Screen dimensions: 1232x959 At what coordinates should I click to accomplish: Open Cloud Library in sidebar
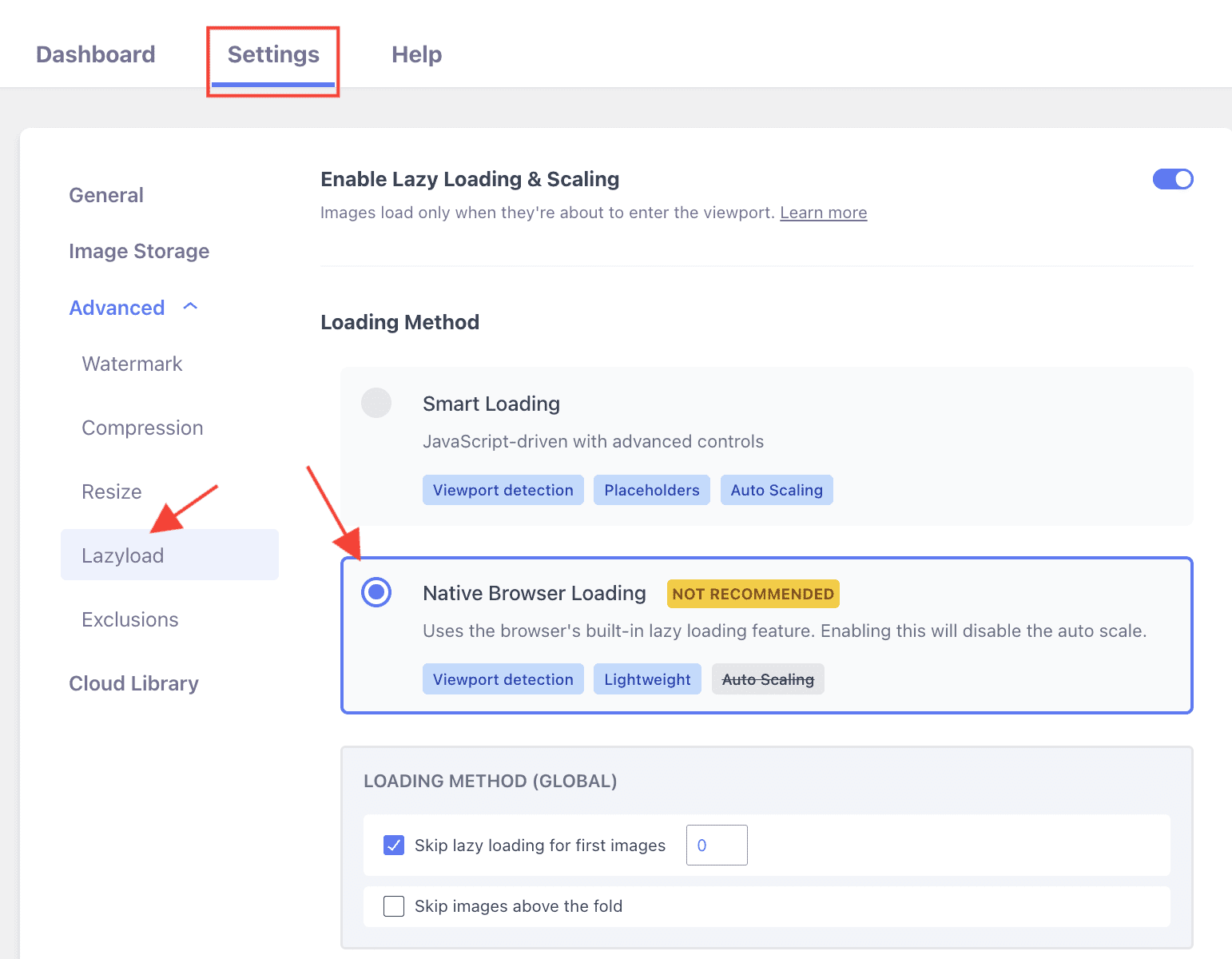[x=134, y=683]
